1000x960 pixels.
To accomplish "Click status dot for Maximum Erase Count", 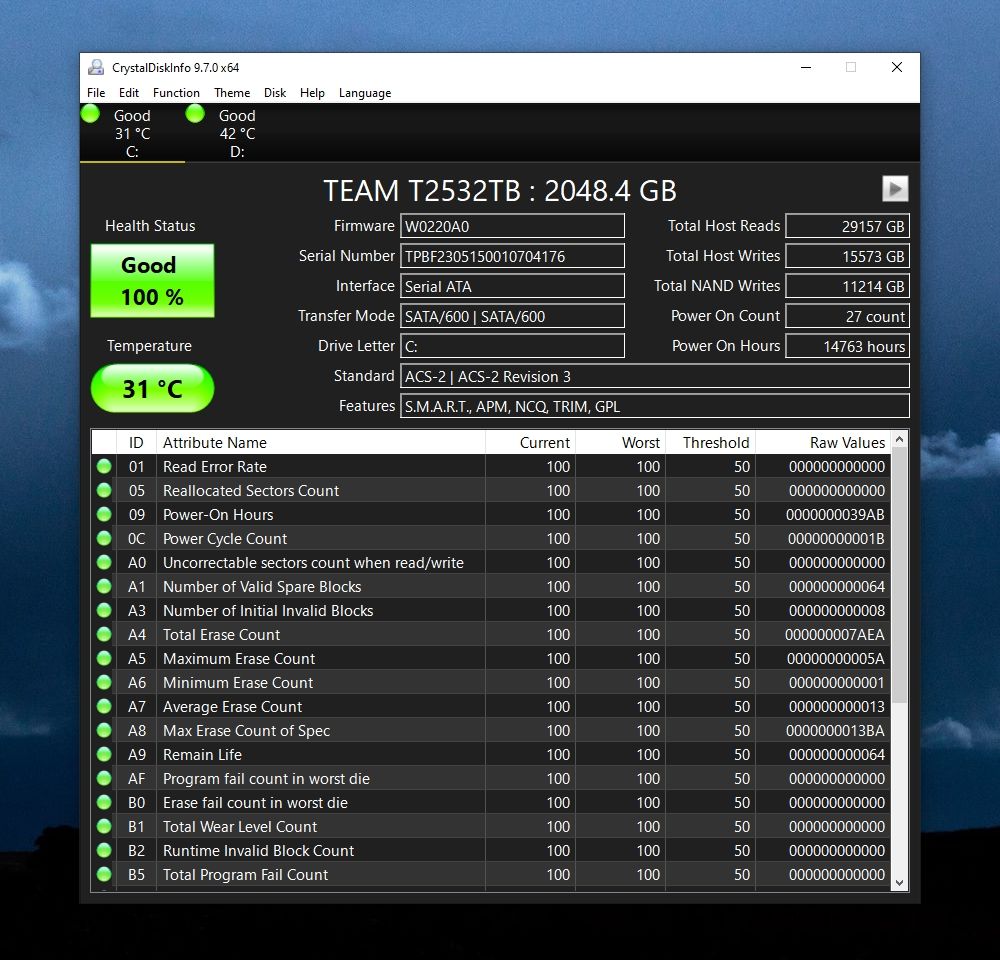I will click(104, 658).
